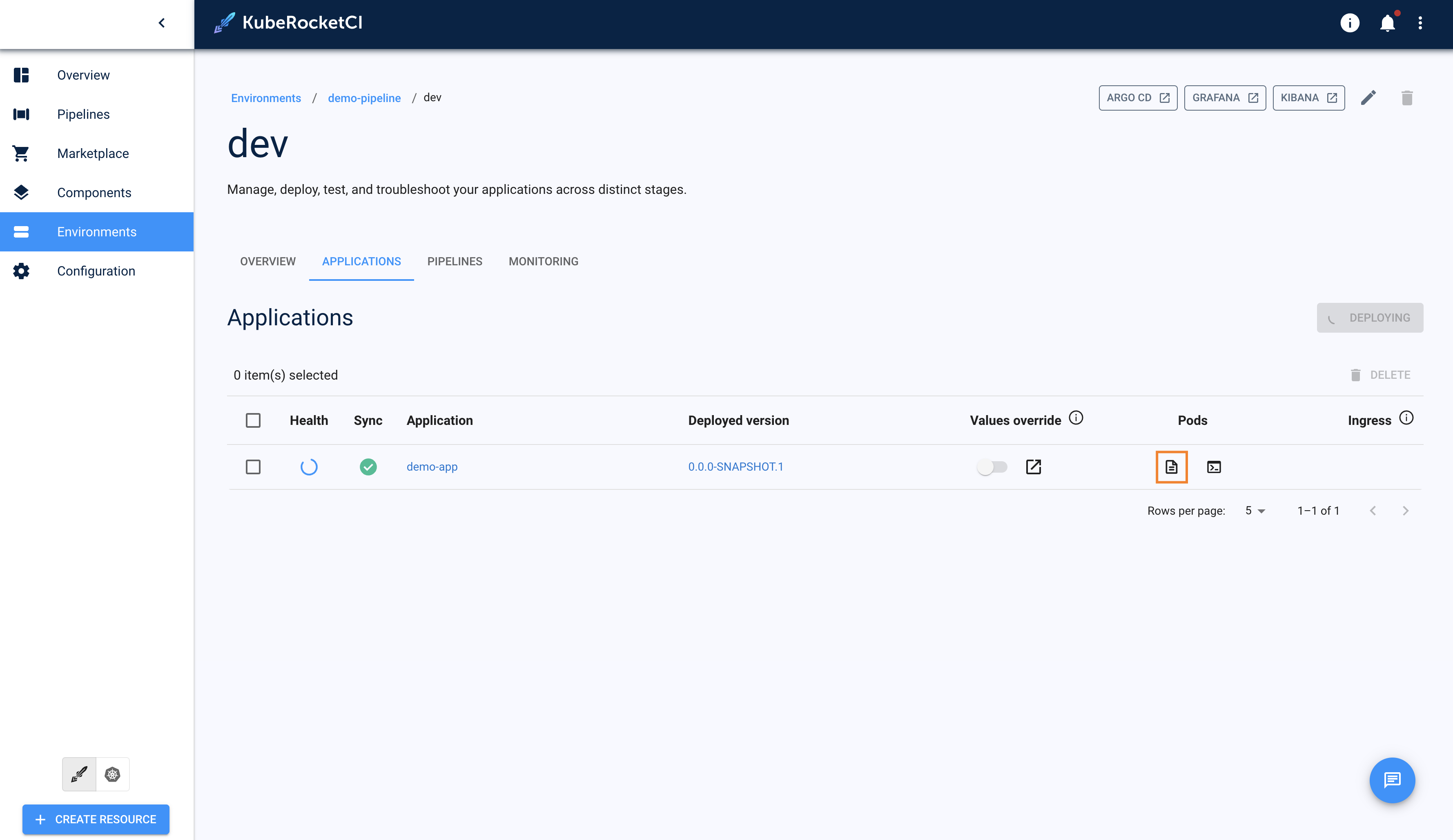Click the demo-app application link
The image size is (1453, 840).
click(x=431, y=466)
